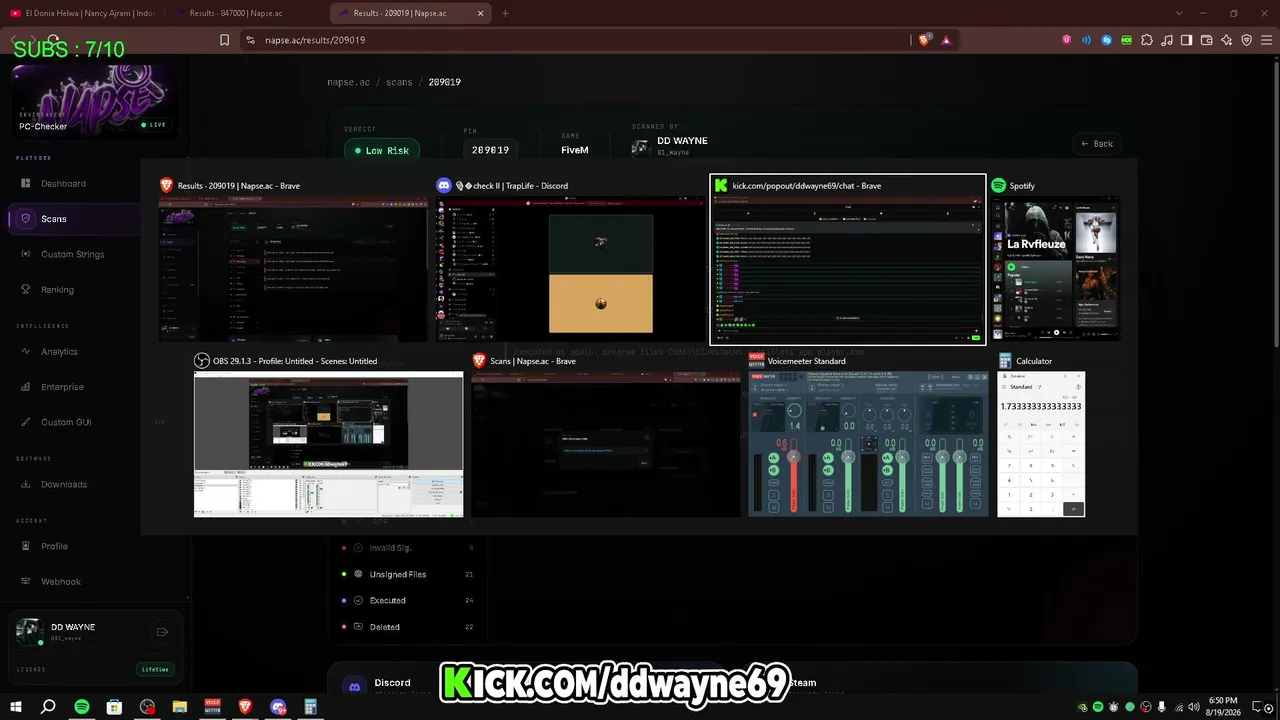Launch Spotify from the taskbar
Viewport: 1280px width, 720px height.
point(82,707)
